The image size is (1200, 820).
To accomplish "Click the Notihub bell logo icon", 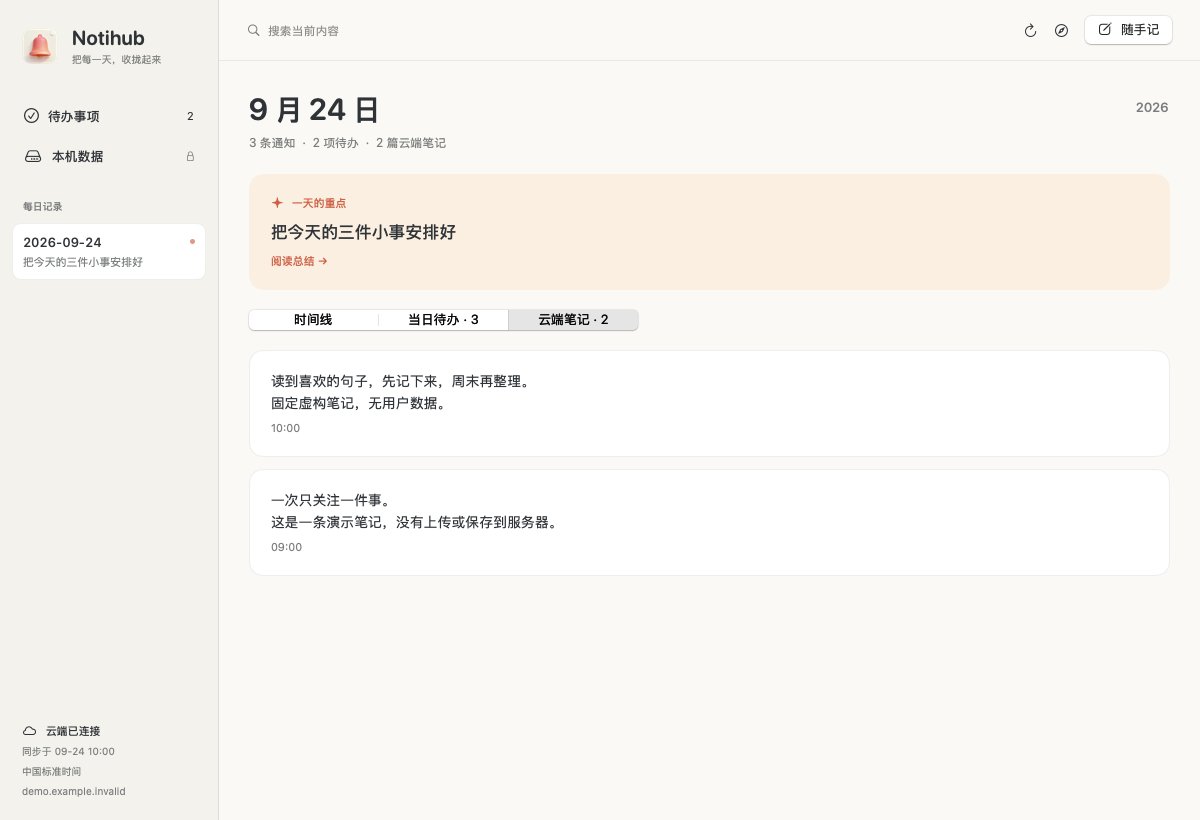I will click(x=40, y=46).
